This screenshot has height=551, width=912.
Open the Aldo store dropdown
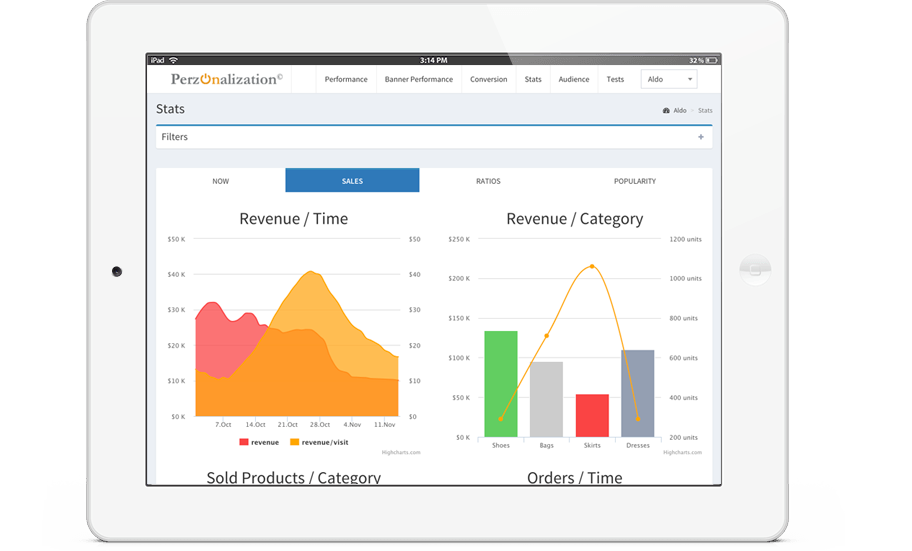tap(668, 79)
